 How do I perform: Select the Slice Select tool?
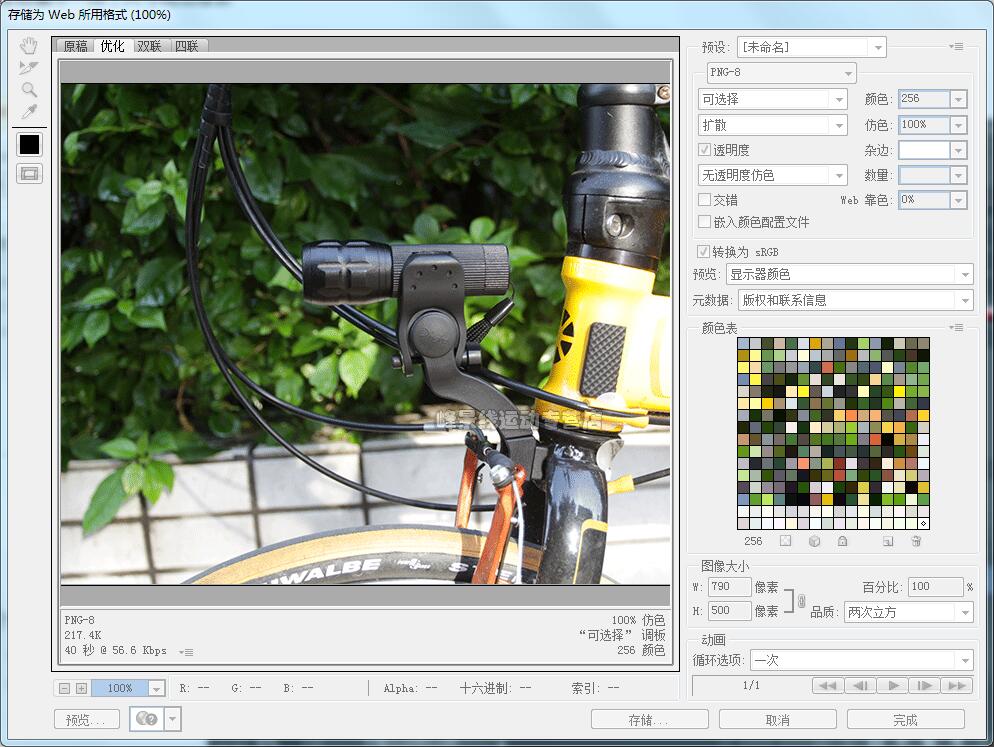[x=29, y=68]
